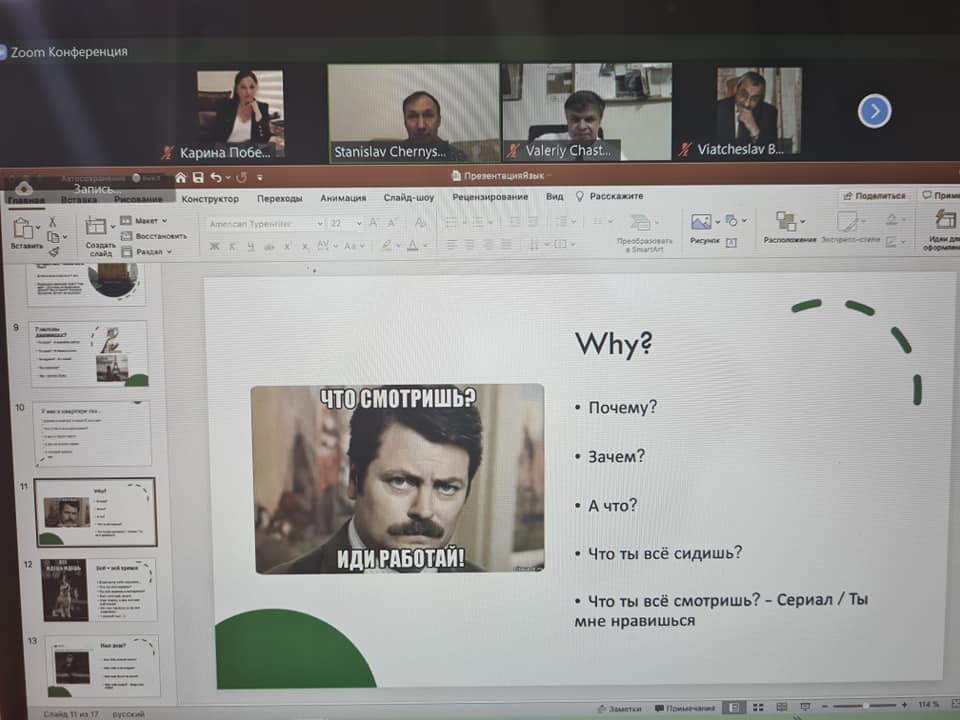960x720 pixels.
Task: Open the Paste options dropdown arrow
Action: [x=39, y=228]
